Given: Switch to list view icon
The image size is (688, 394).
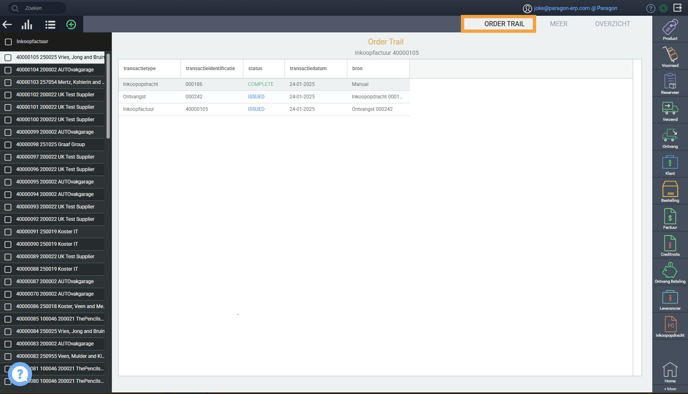Looking at the screenshot, I should point(50,25).
